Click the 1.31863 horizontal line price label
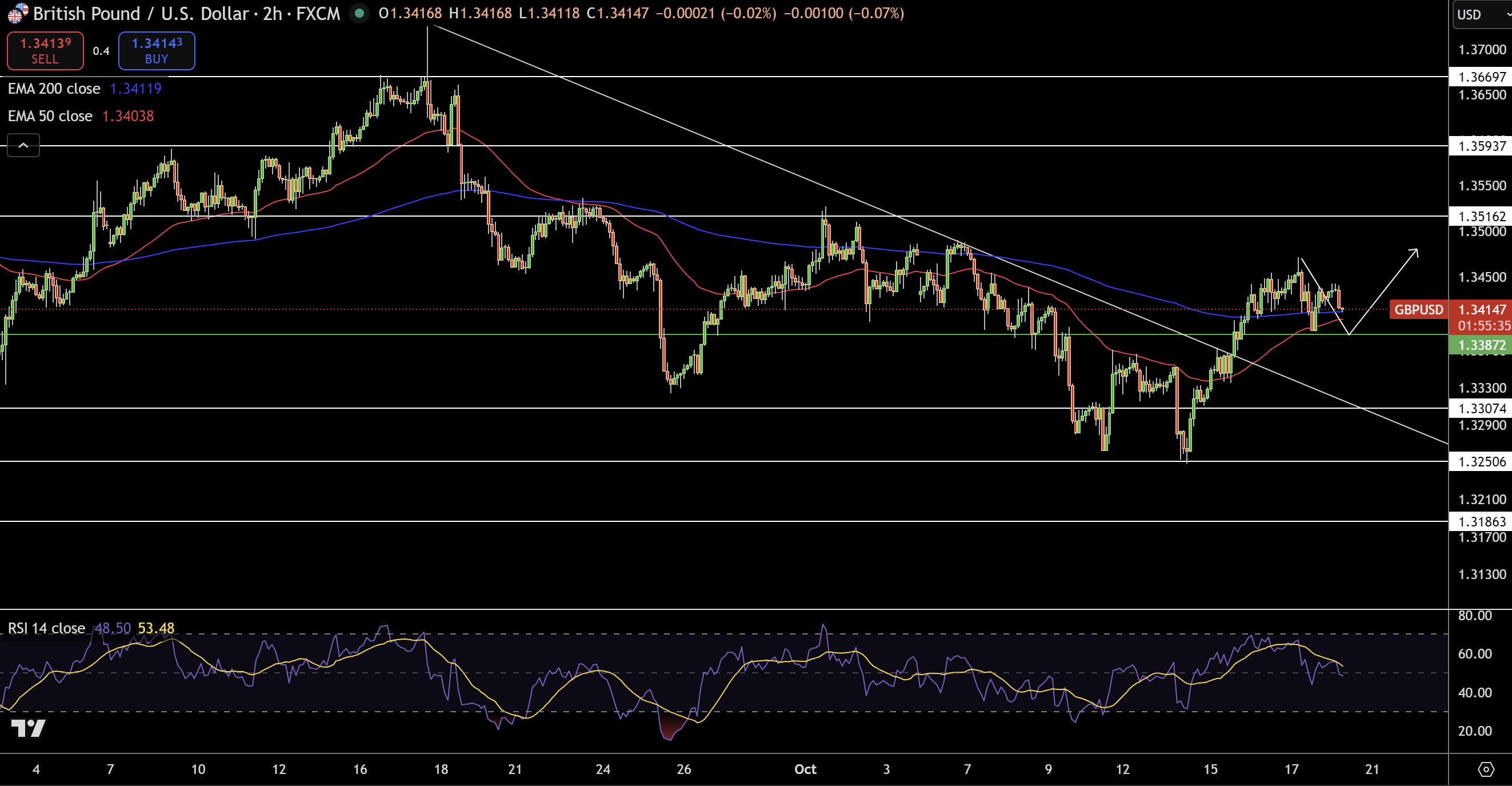Screen dimensions: 1512x786 click(1482, 521)
